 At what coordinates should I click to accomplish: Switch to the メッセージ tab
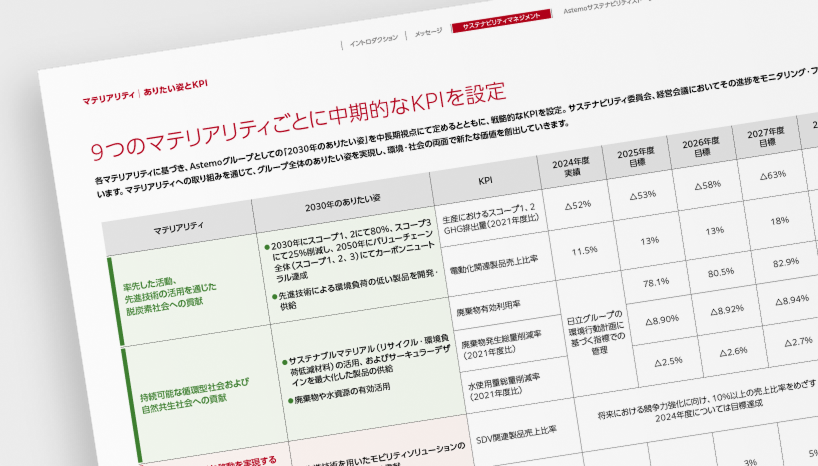427,32
